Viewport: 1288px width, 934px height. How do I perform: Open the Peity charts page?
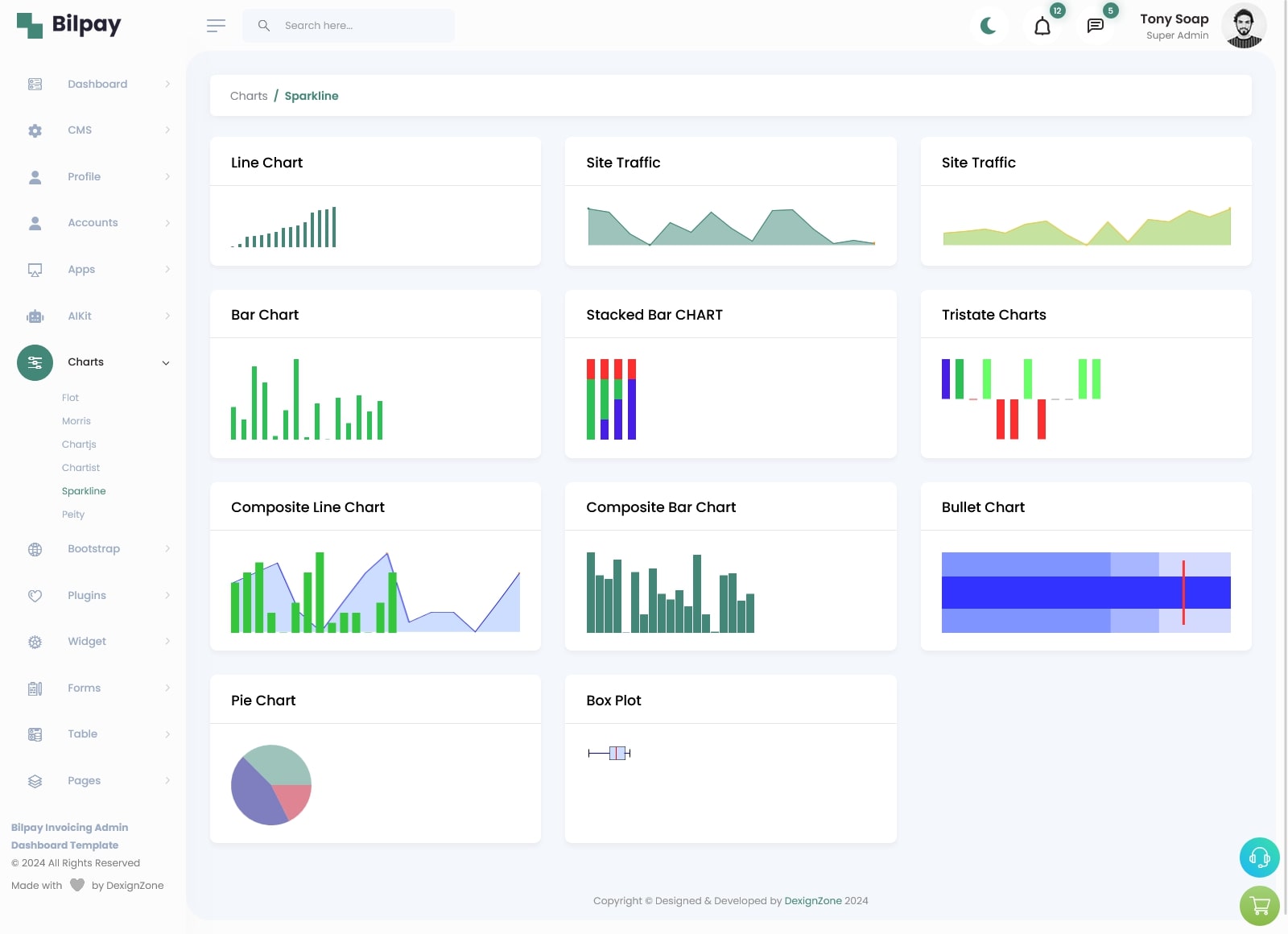(73, 515)
